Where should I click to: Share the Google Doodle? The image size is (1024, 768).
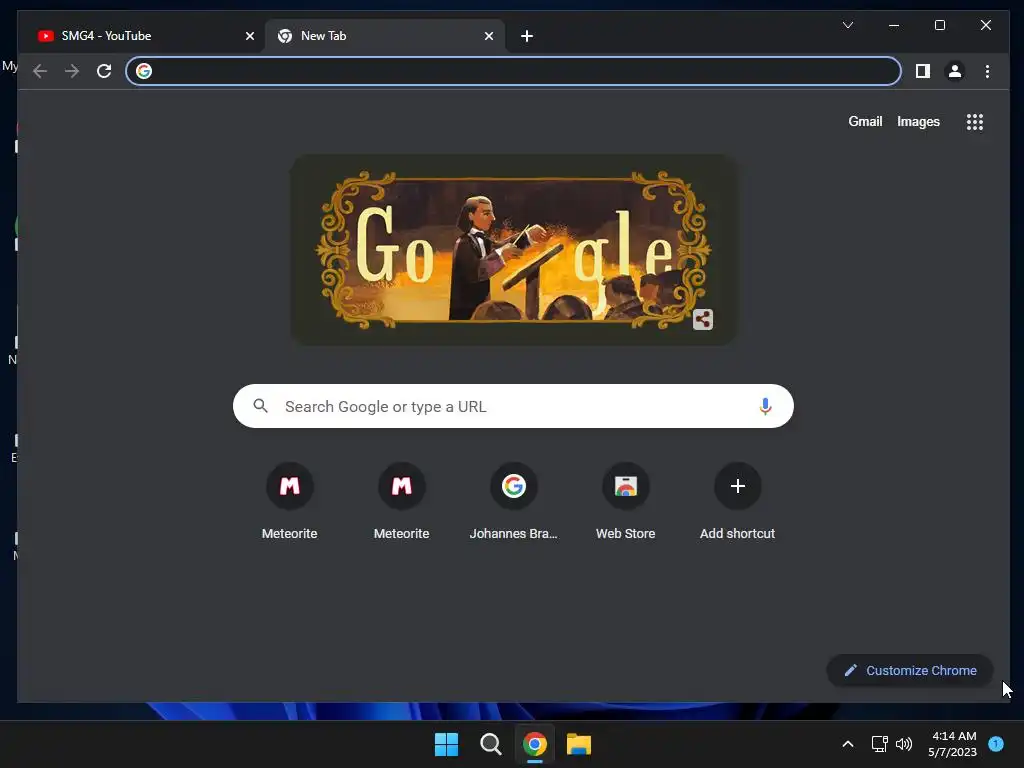pos(703,319)
